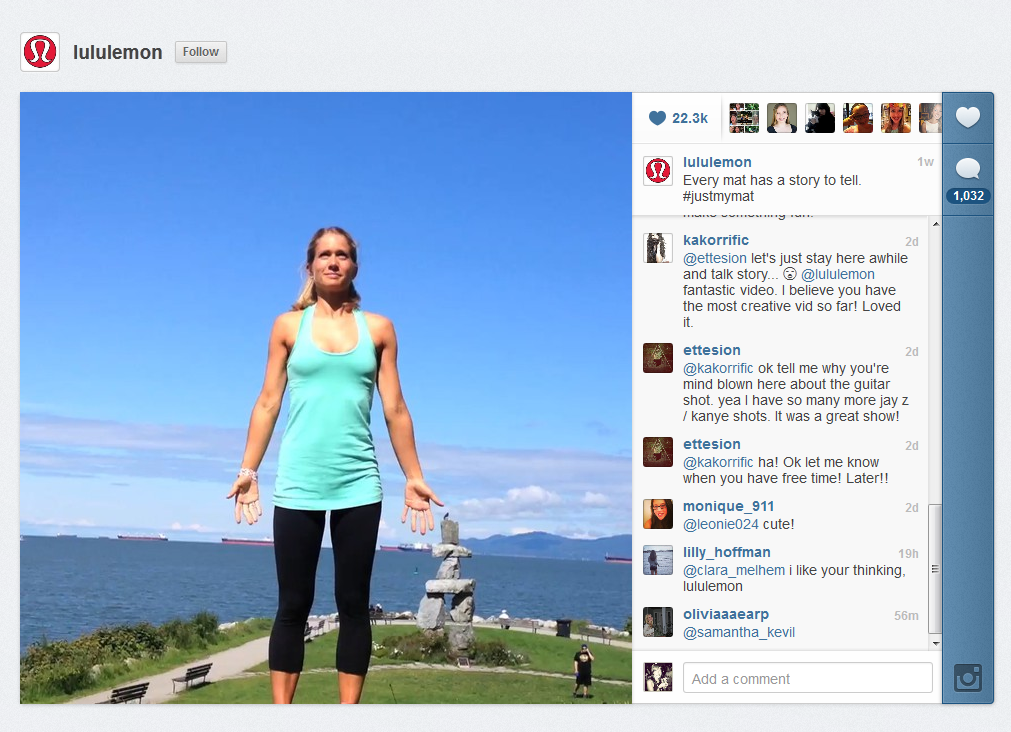The width and height of the screenshot is (1011, 732).
Task: Open ettesion username on the free time comment
Action: (712, 445)
